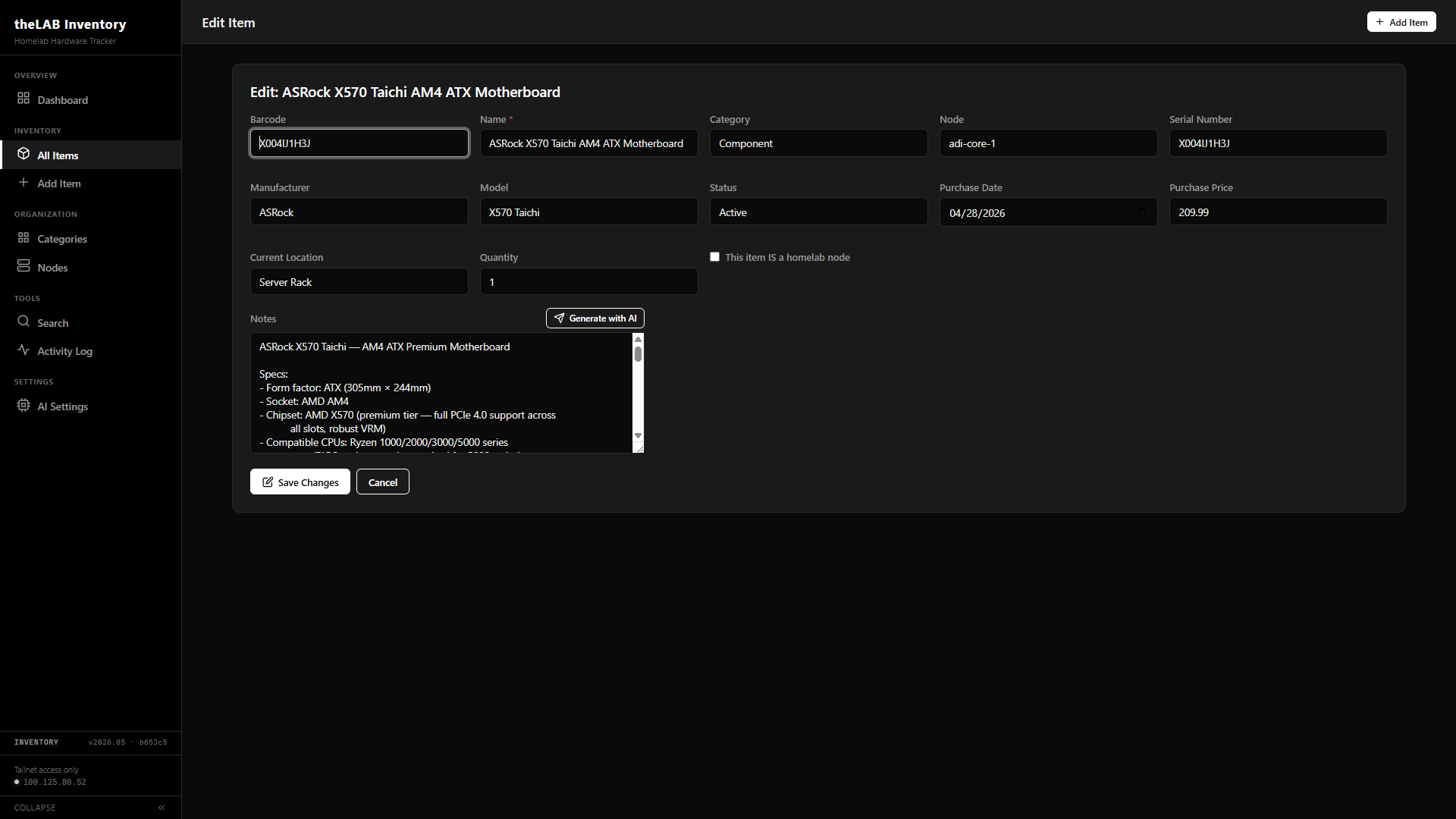Click the Notes scrollbar down arrow

(638, 436)
